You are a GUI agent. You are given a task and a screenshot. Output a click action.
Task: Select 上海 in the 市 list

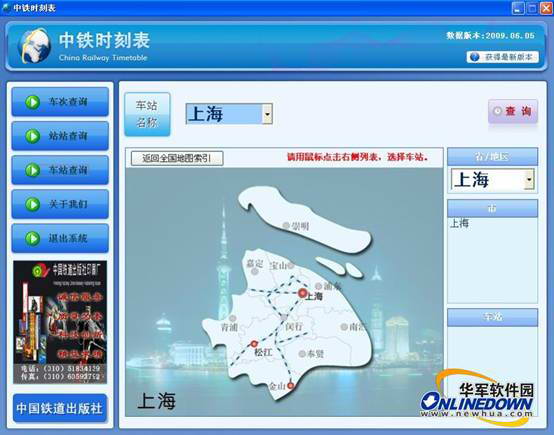tap(459, 223)
